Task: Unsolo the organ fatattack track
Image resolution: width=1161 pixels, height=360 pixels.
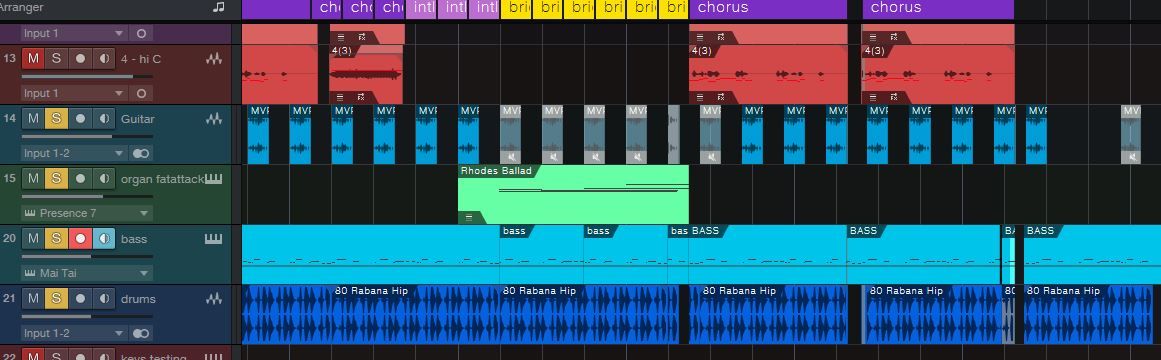Action: click(56, 179)
